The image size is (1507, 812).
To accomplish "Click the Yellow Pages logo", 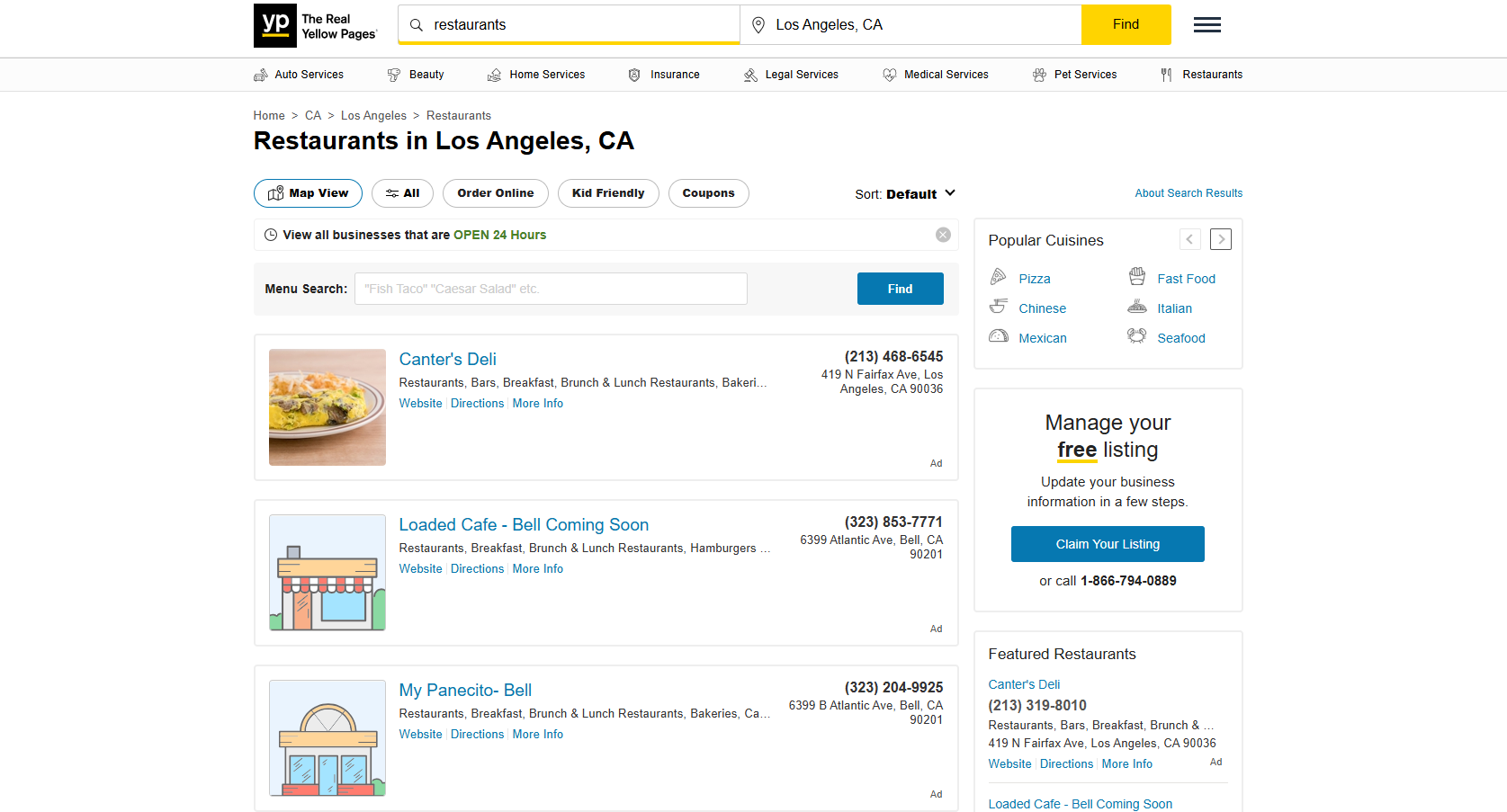I will point(315,25).
